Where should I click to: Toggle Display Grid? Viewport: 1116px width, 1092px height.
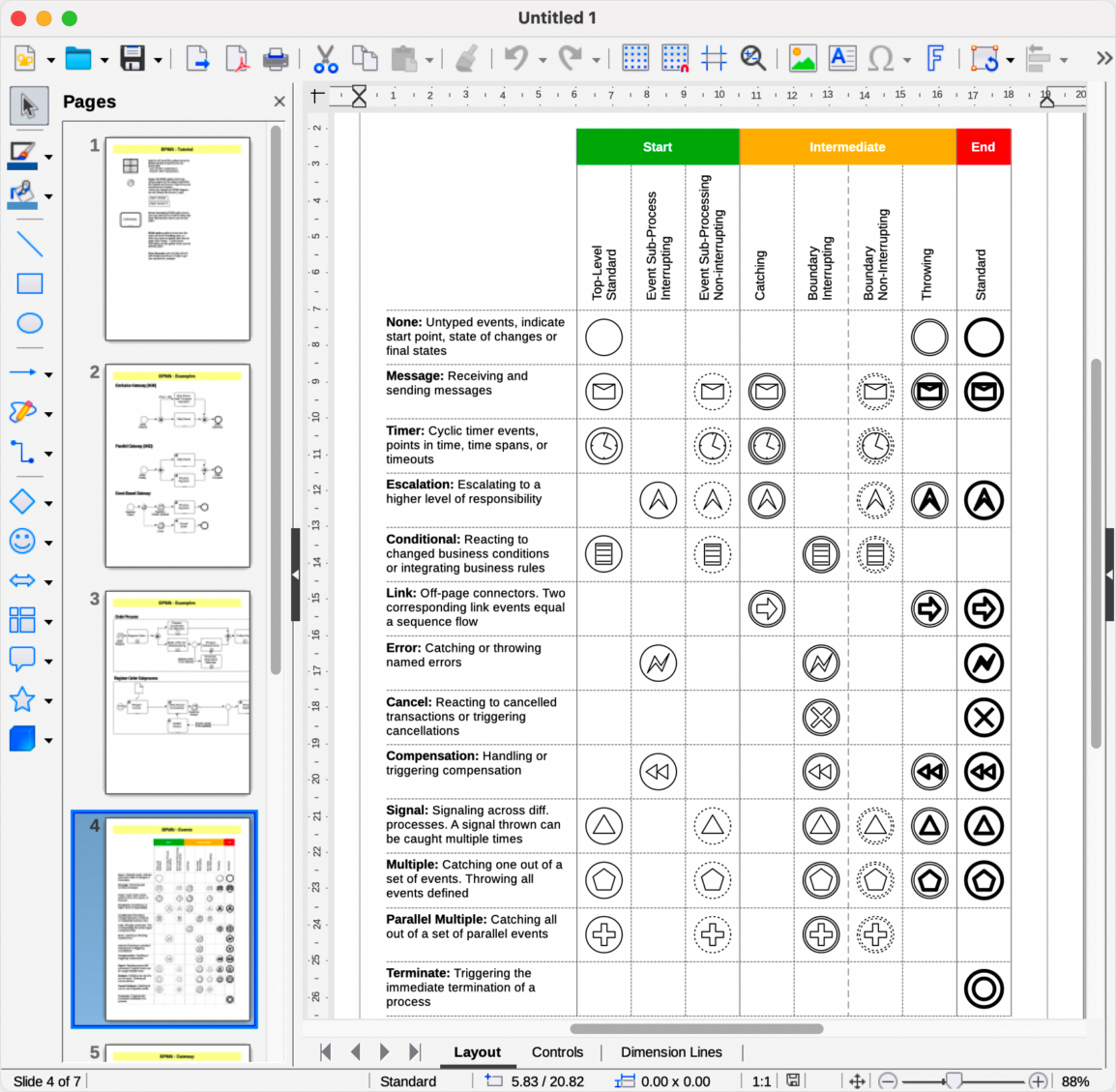pos(634,58)
